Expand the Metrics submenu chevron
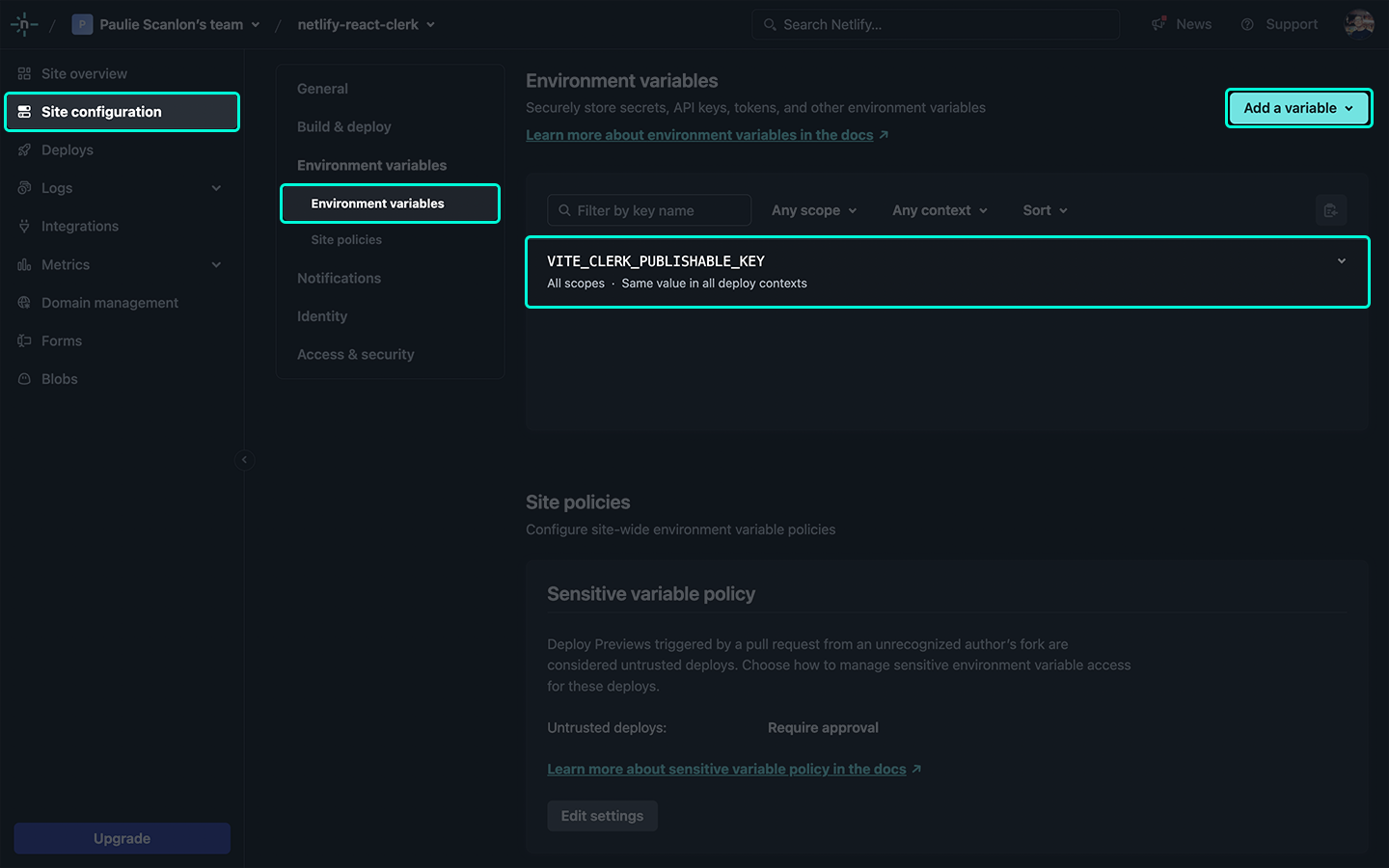The image size is (1389, 868). point(216,264)
